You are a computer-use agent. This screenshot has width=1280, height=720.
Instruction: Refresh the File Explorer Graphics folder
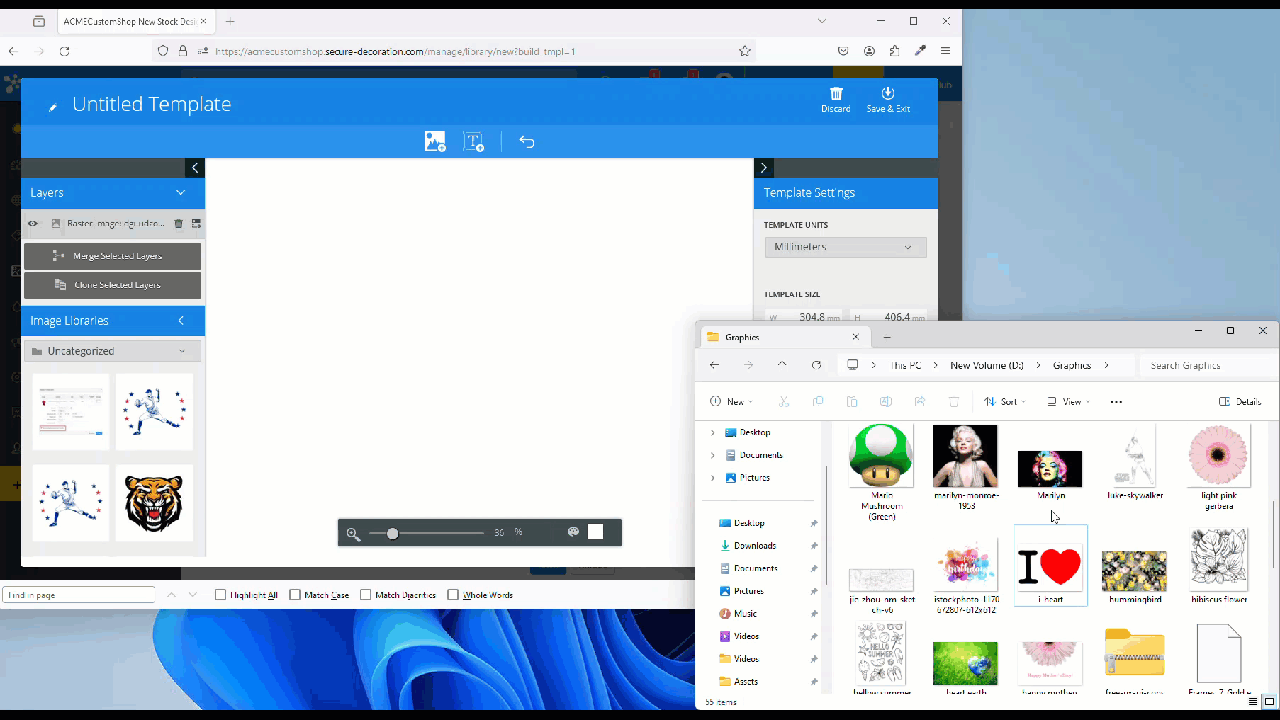point(817,365)
